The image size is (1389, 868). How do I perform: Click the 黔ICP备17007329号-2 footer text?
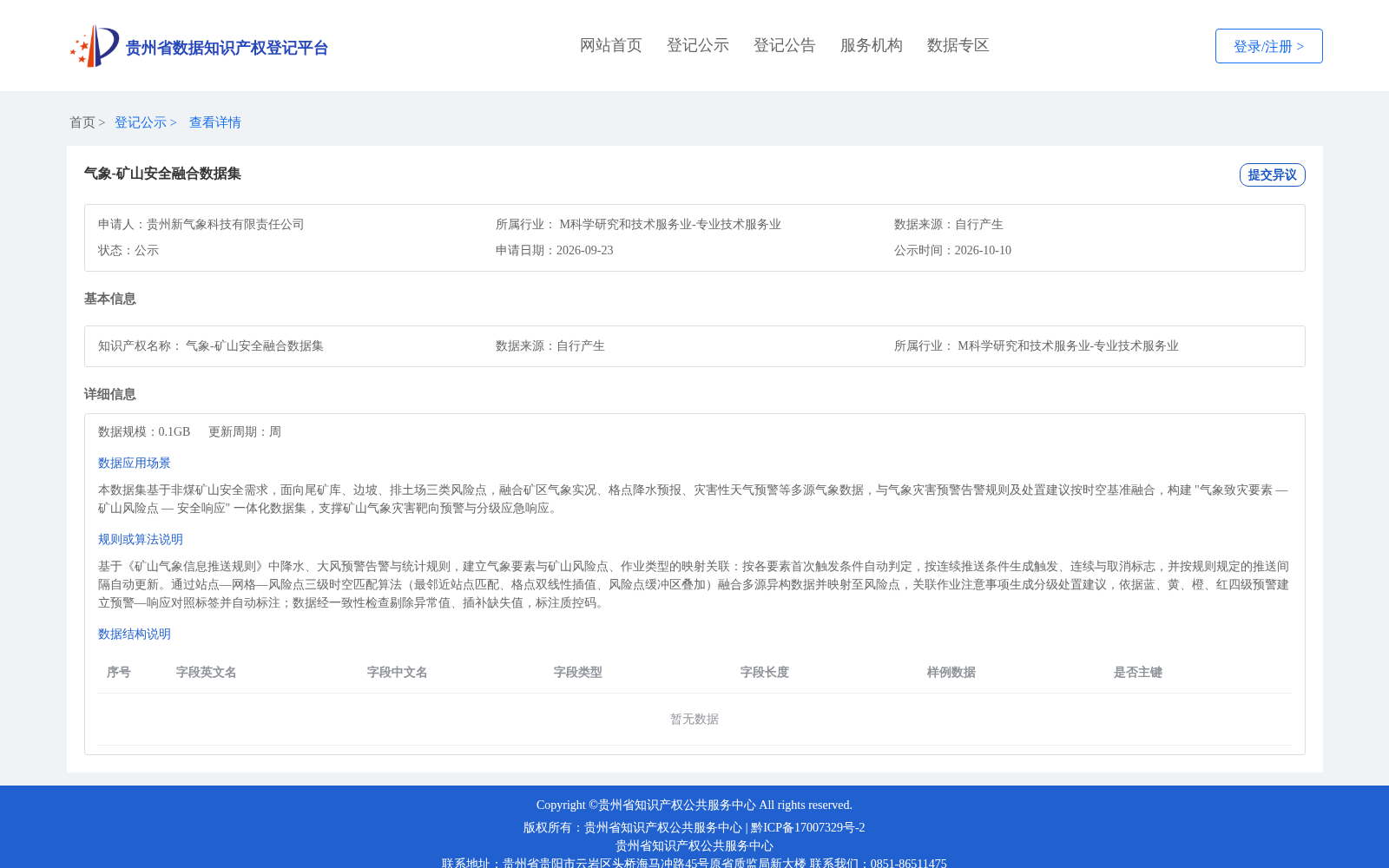(x=808, y=827)
